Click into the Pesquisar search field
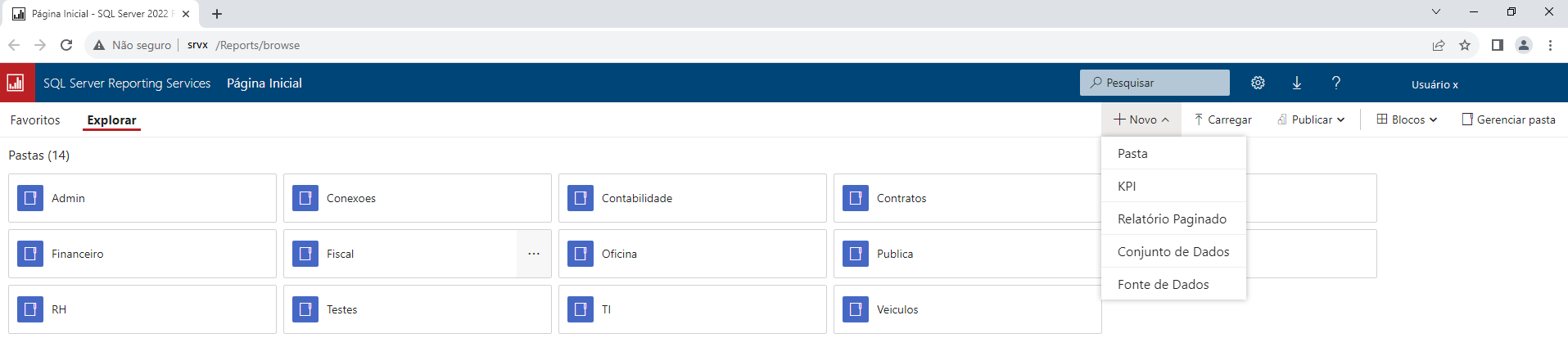The height and width of the screenshot is (347, 1568). (x=1155, y=83)
